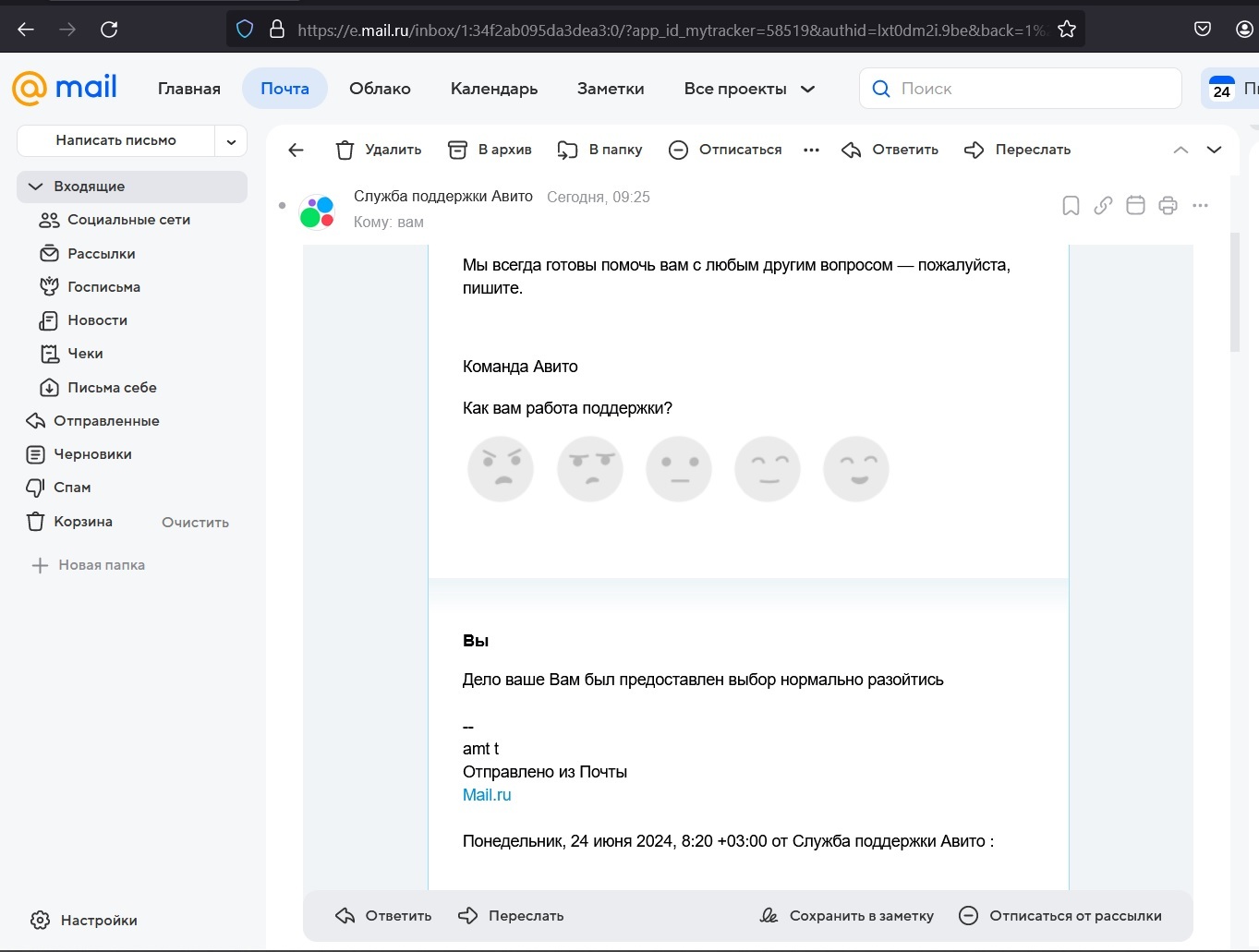Screen dimensions: 1259x952
Task: Click the Avito sender avatar
Action: click(x=317, y=211)
